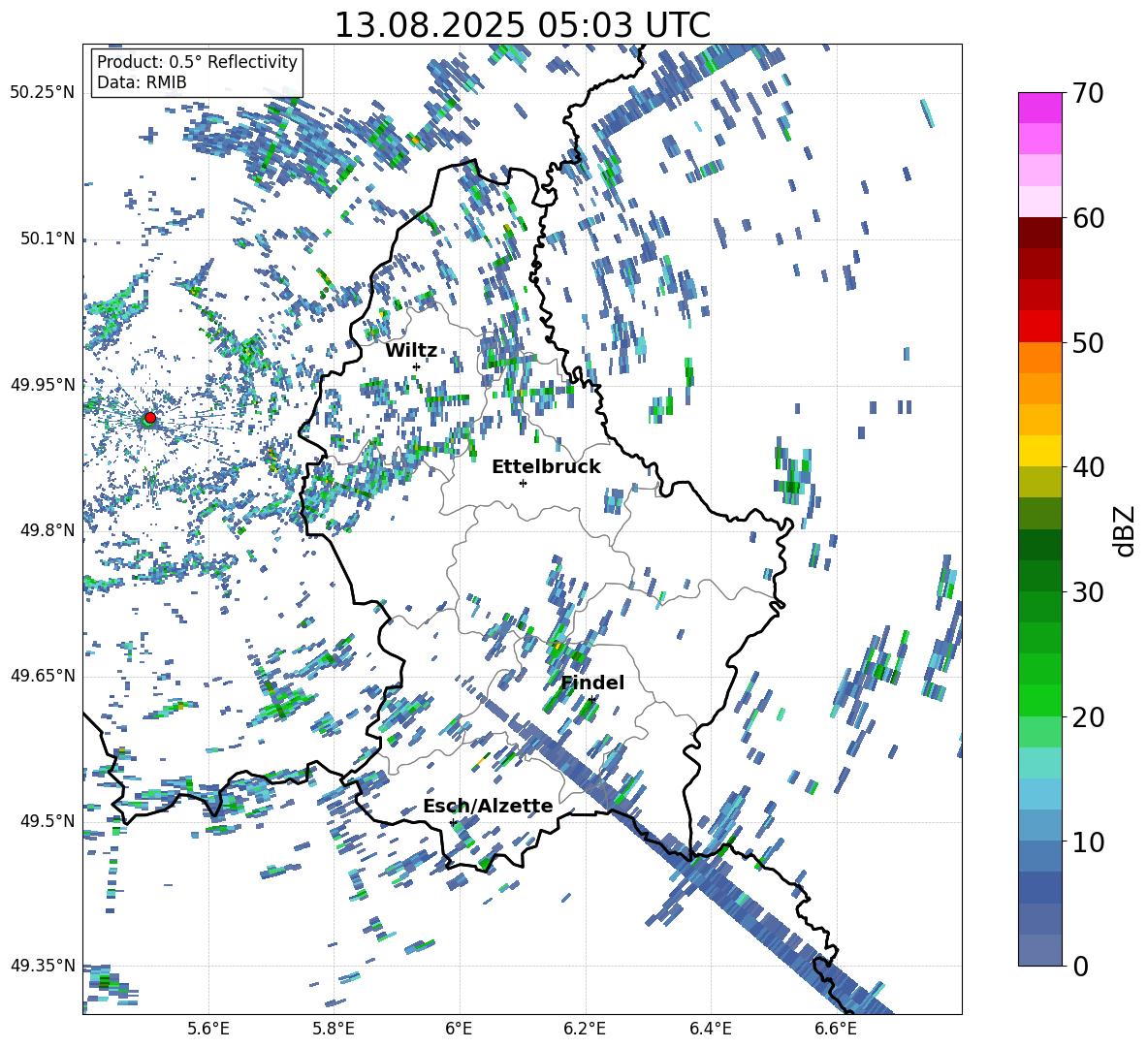Click the 6.6°E longitude label
Screen dimensions: 1148x1048
coord(836,1029)
